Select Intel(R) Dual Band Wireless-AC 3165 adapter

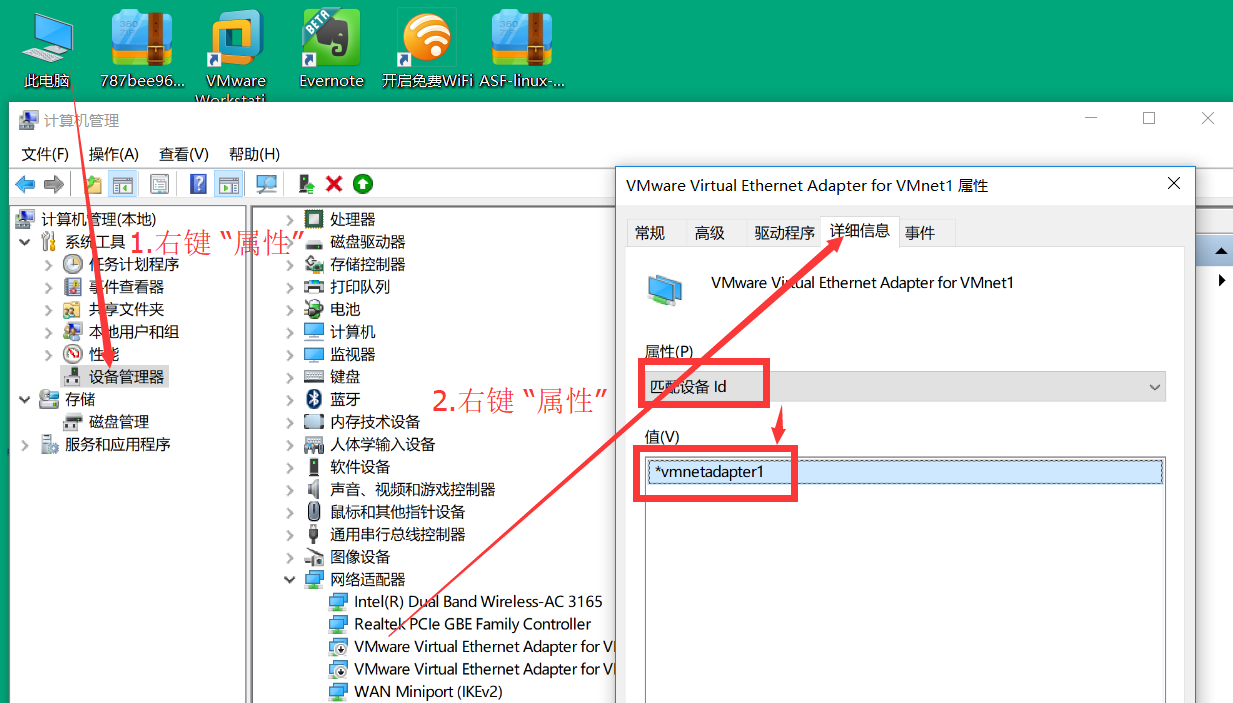pyautogui.click(x=478, y=601)
